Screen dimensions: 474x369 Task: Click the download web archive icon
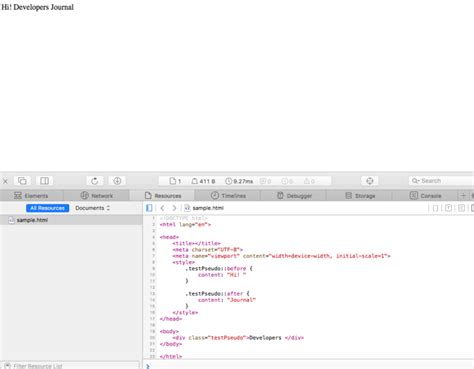tap(117, 181)
